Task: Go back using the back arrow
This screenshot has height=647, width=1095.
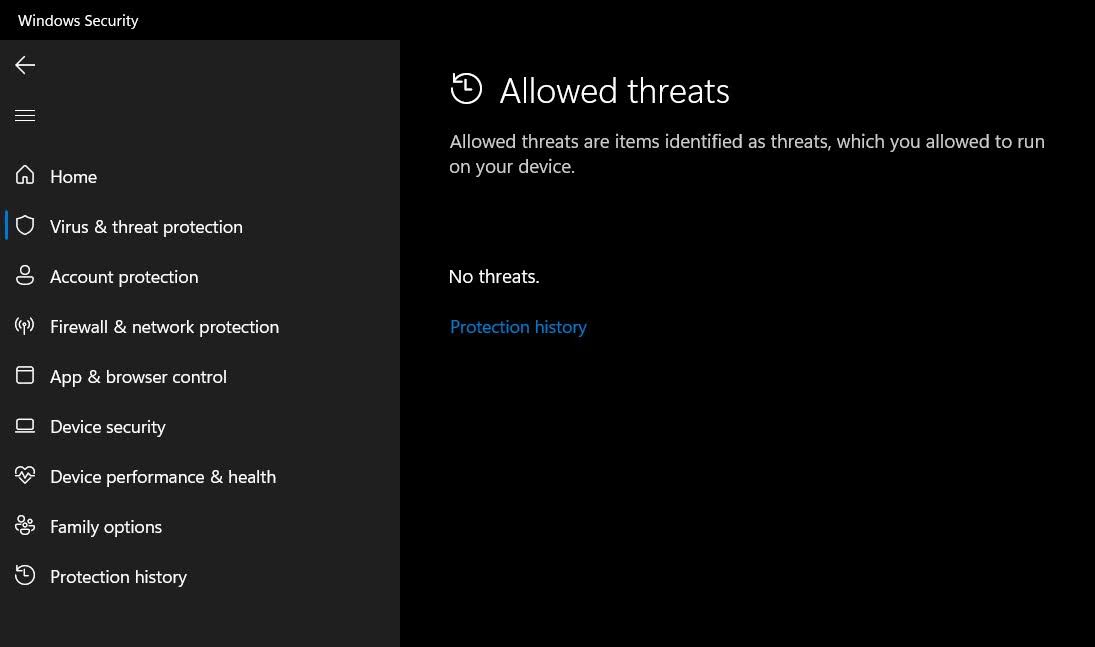Action: point(24,65)
